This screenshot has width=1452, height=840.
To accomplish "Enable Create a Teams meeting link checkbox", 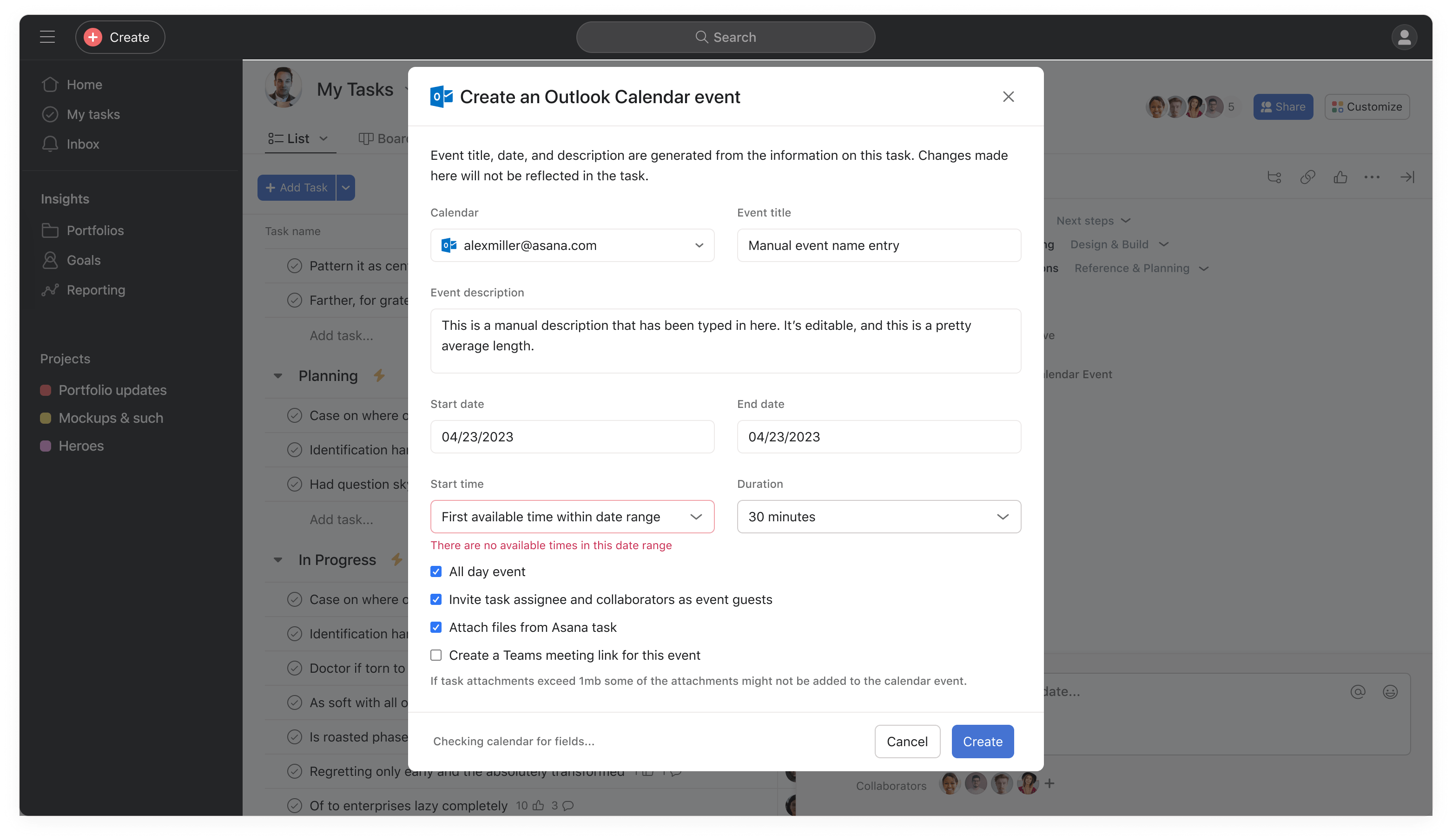I will [x=435, y=655].
